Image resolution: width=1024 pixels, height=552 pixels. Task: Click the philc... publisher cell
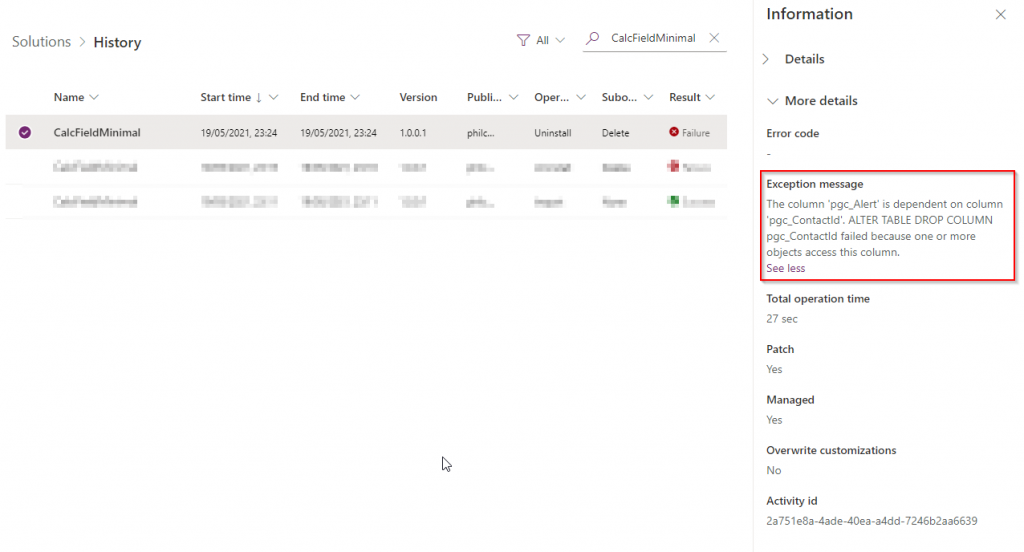point(481,133)
